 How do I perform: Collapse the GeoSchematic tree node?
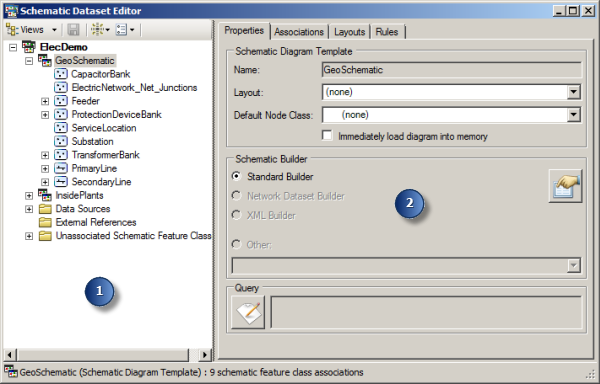click(x=29, y=61)
